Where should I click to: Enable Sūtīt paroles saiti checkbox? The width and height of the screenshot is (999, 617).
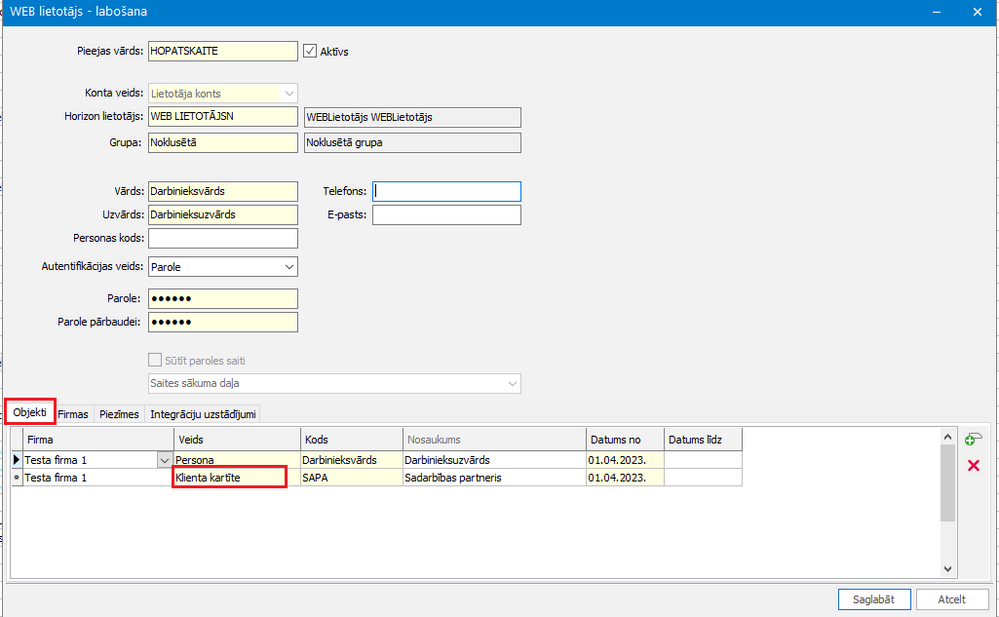pos(155,360)
